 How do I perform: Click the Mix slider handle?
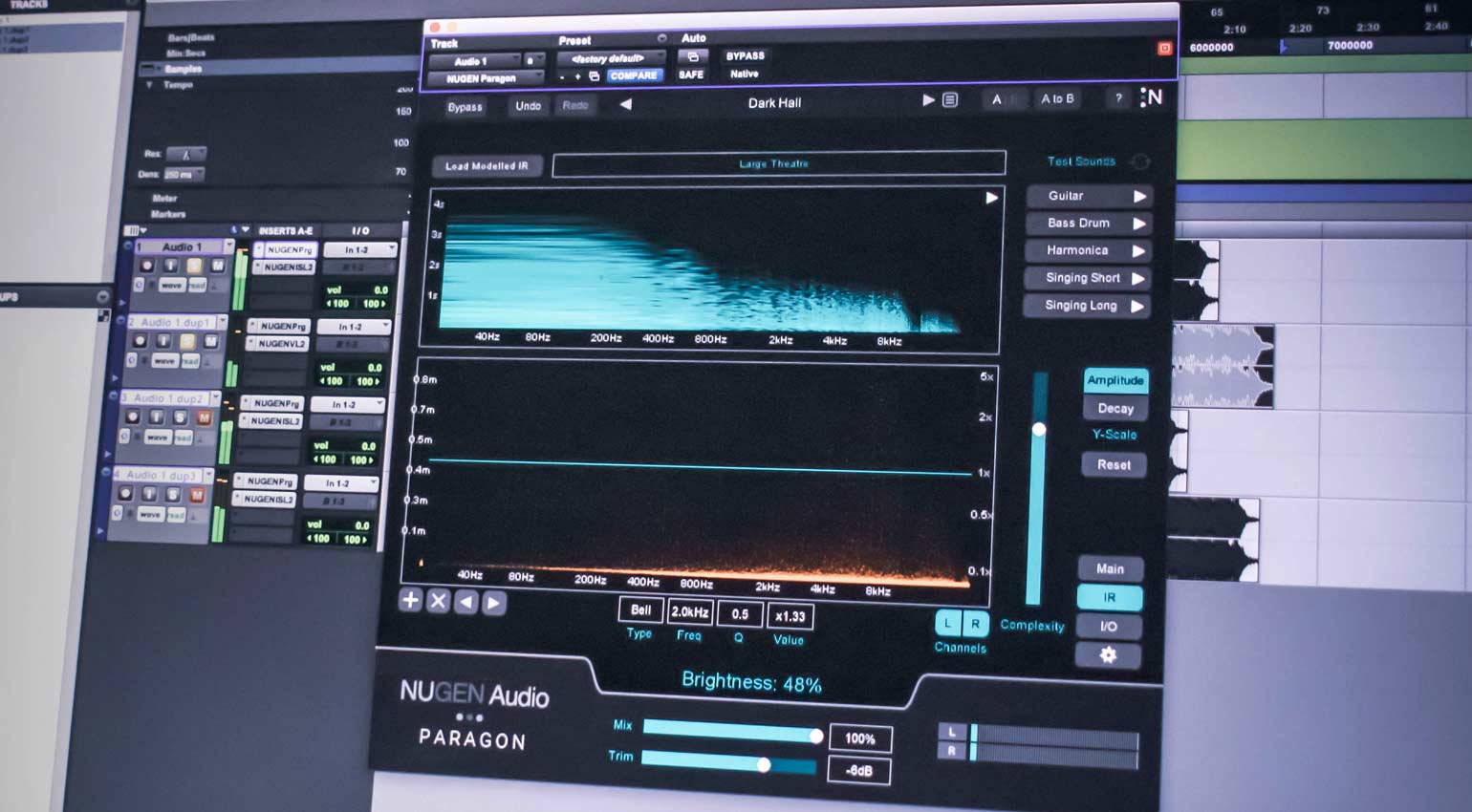[816, 736]
